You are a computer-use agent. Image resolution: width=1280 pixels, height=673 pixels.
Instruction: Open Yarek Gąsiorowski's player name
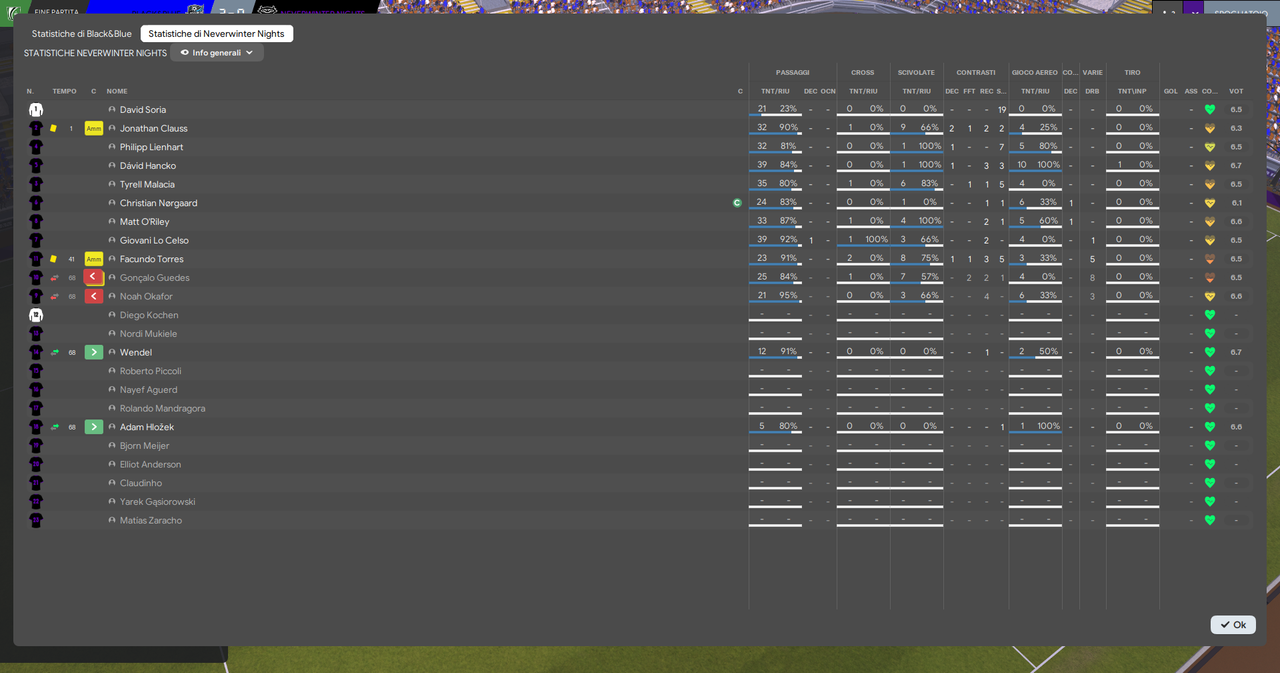[158, 502]
